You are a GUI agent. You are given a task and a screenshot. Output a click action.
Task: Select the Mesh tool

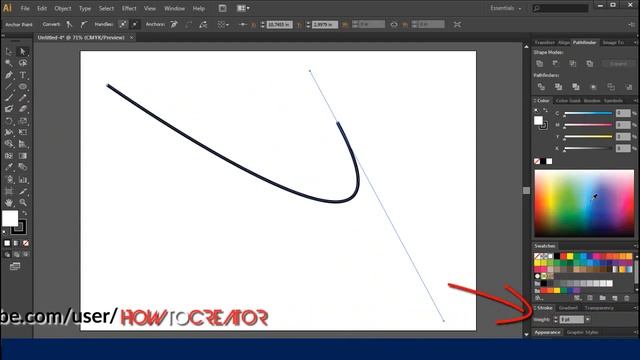(x=9, y=156)
